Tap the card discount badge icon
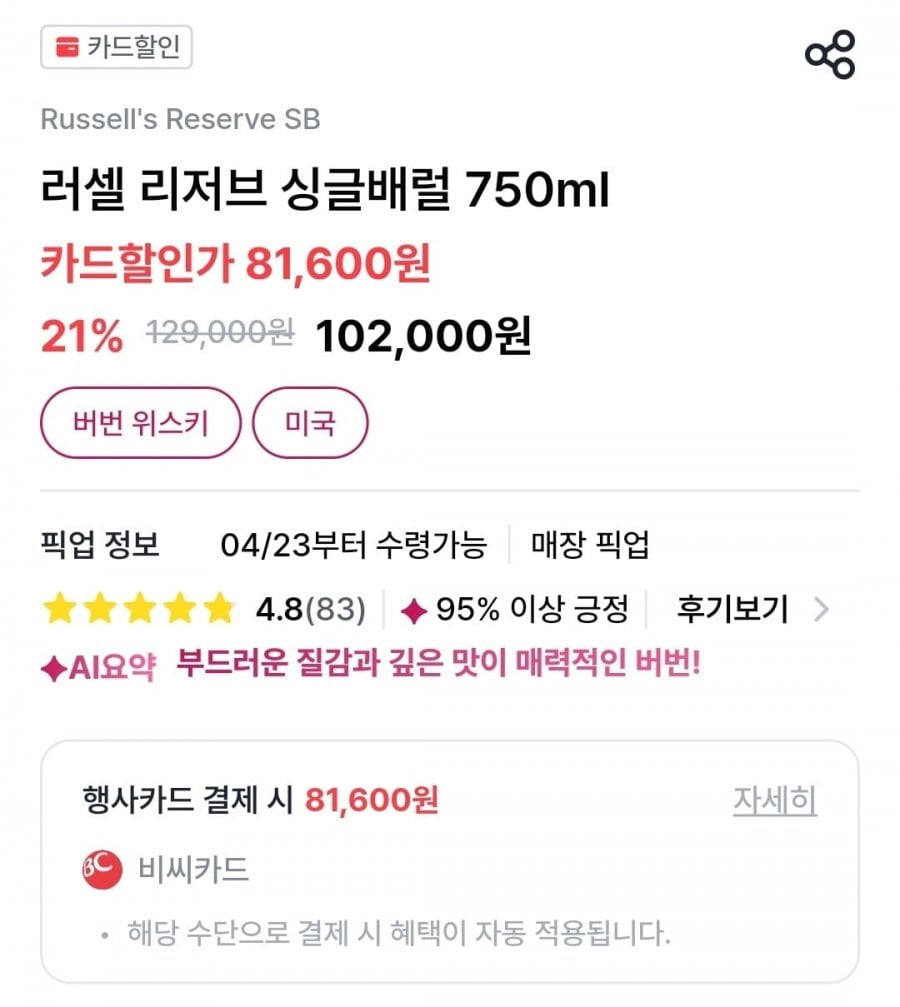Screen dimensions: 900x1007 67,48
